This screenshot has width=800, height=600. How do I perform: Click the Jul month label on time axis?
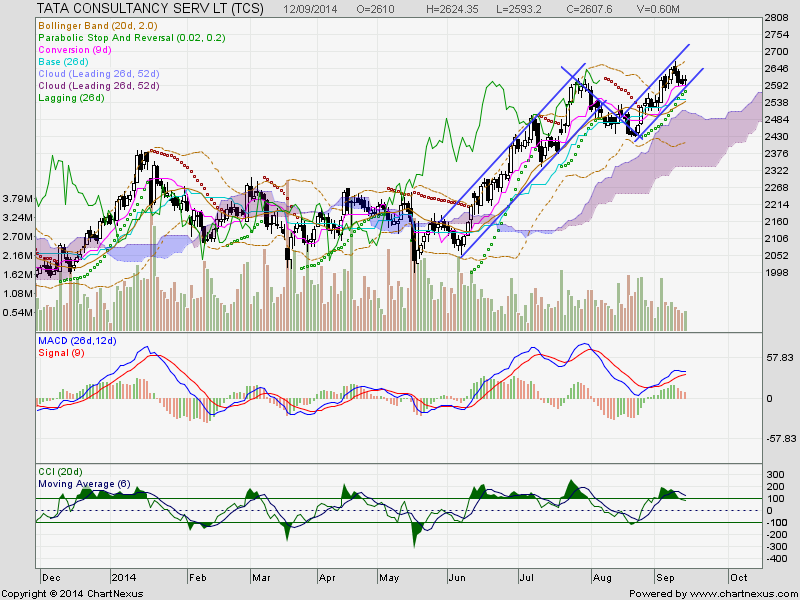click(x=527, y=578)
